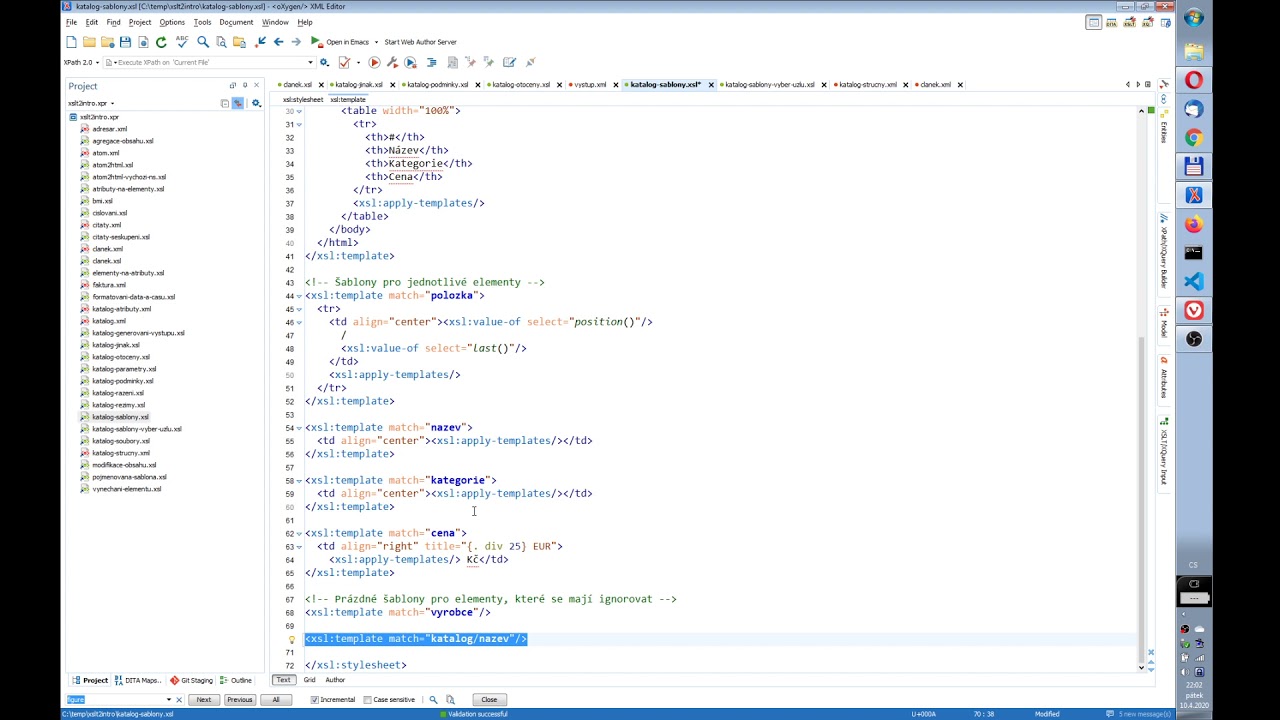Screen dimensions: 1280x720
Task: Open Opera from Windows taskbar
Action: [1194, 81]
